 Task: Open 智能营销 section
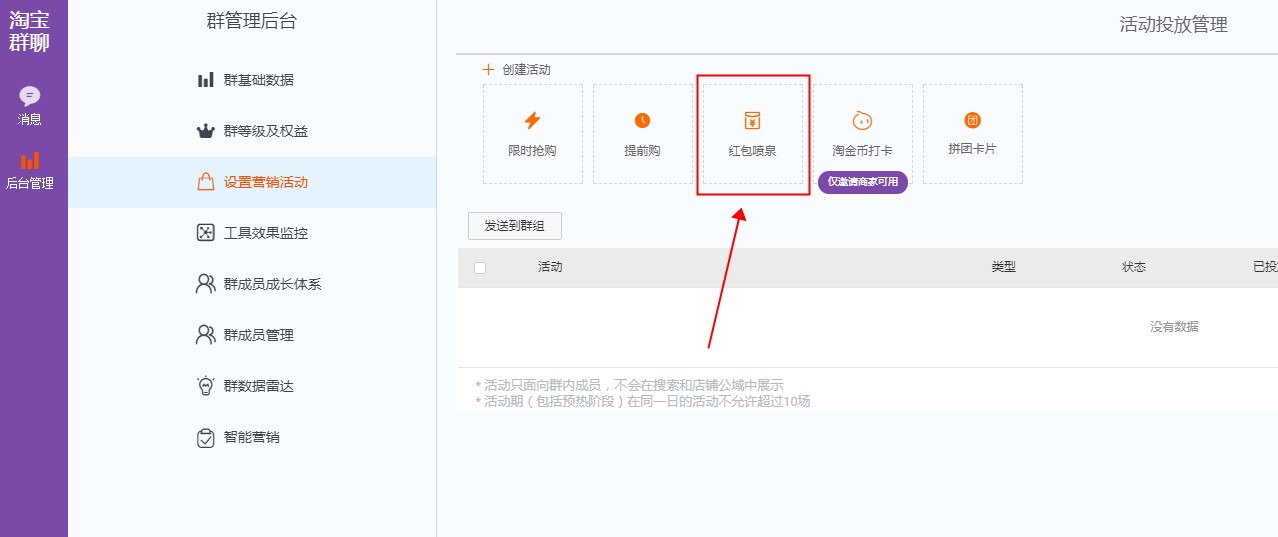(x=252, y=437)
